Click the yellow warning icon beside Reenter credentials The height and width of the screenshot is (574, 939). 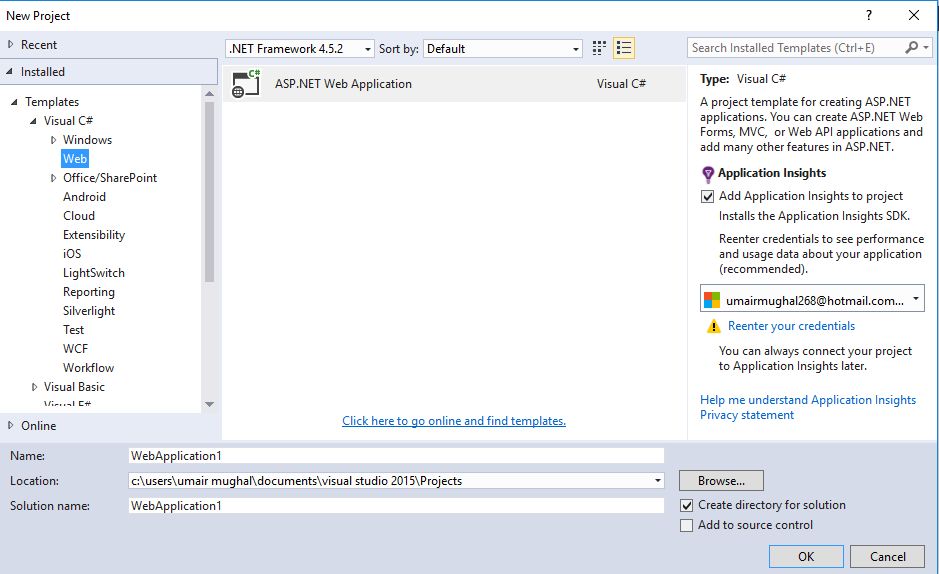(714, 326)
